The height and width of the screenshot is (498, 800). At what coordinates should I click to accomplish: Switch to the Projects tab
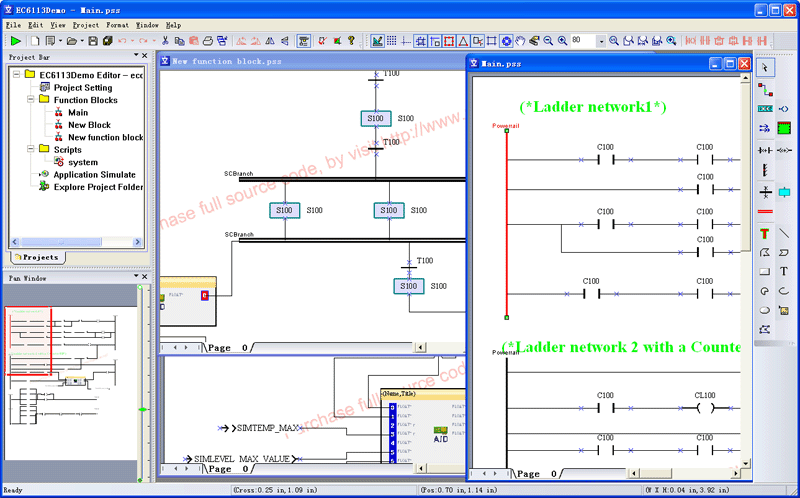click(39, 257)
